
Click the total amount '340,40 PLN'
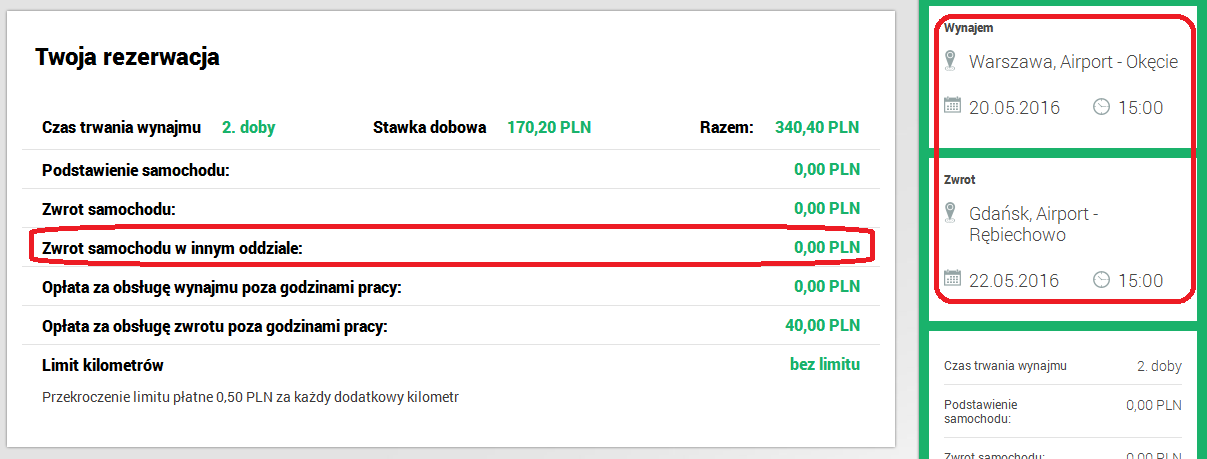pos(817,128)
